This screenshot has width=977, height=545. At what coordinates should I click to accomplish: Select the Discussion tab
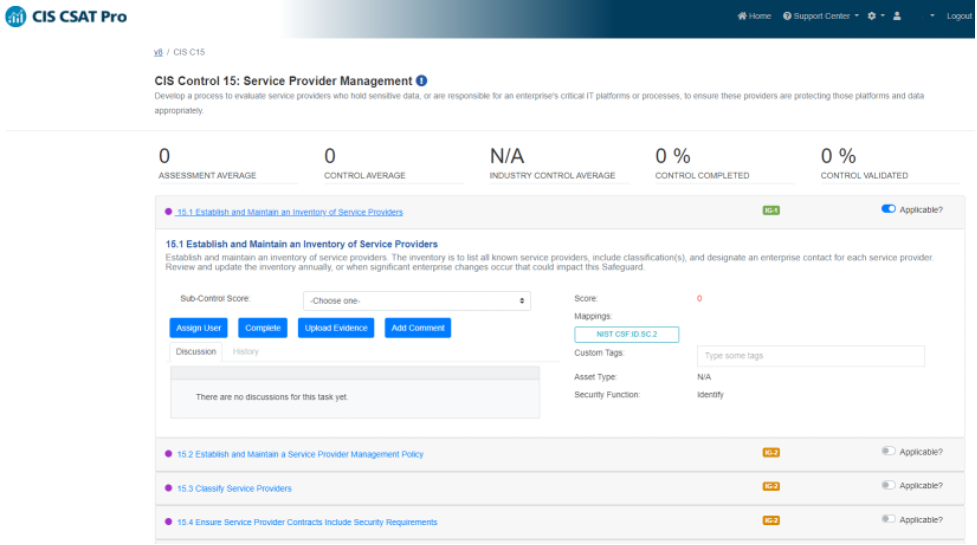tap(196, 352)
